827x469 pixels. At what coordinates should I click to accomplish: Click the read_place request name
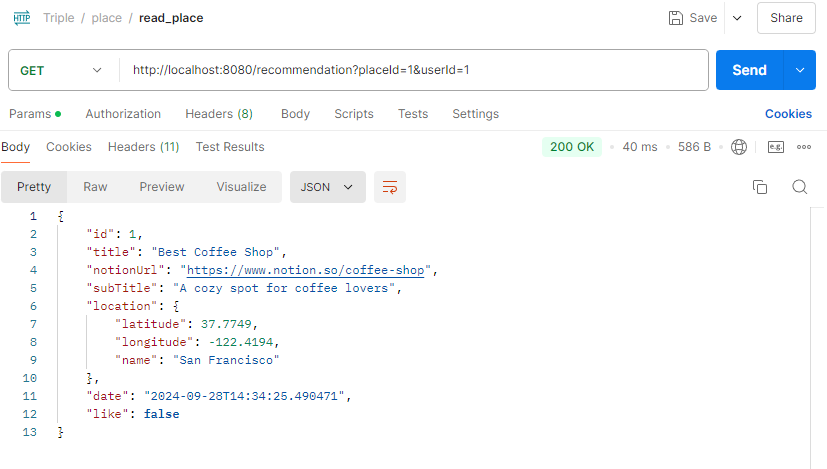pyautogui.click(x=171, y=18)
